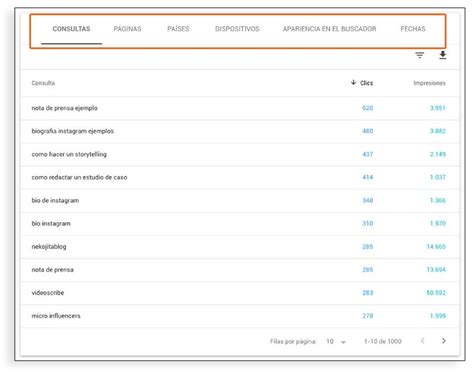Click clicks value 414
The image size is (474, 372).
[x=368, y=177]
